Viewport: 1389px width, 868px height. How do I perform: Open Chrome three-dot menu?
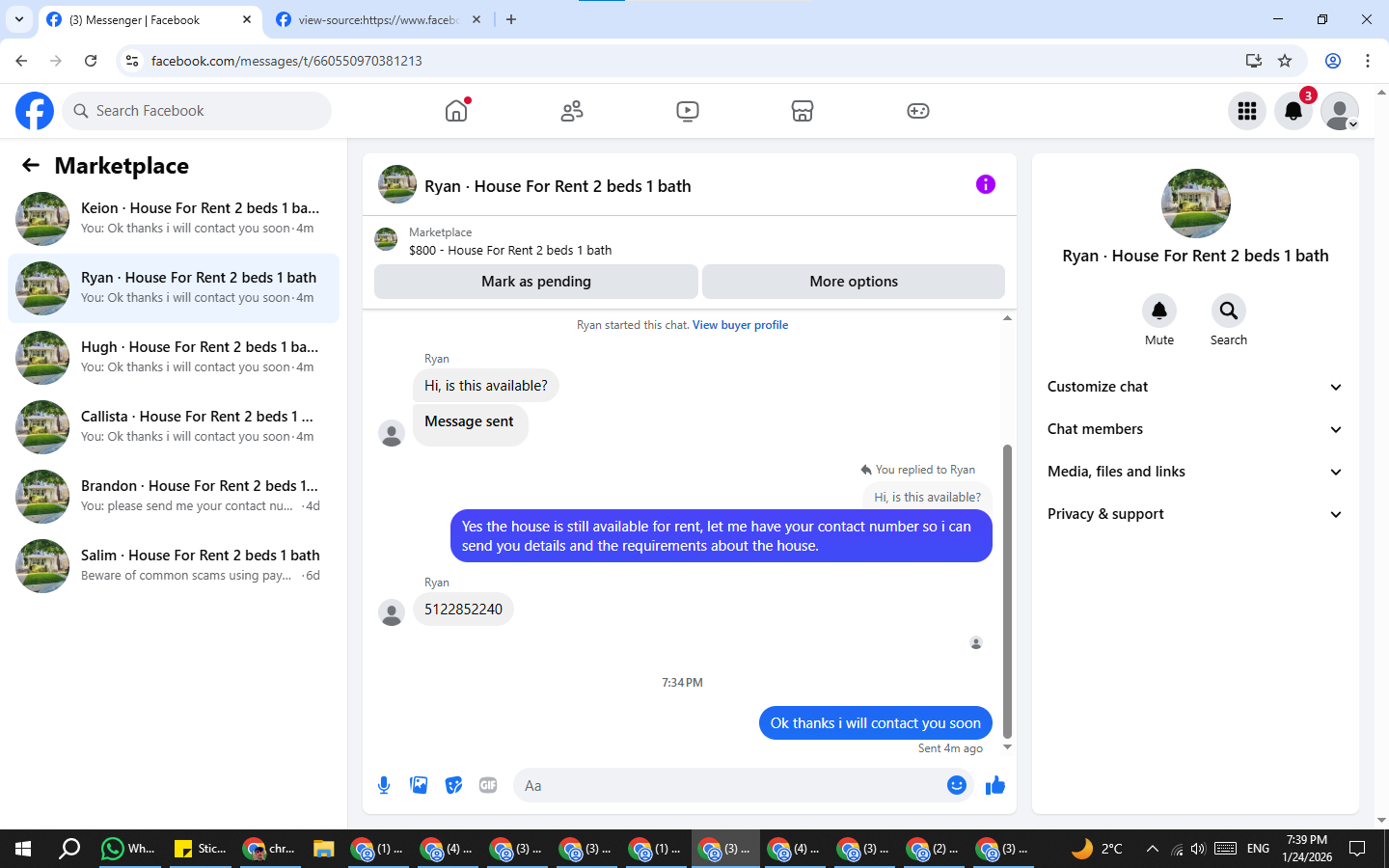click(1368, 61)
